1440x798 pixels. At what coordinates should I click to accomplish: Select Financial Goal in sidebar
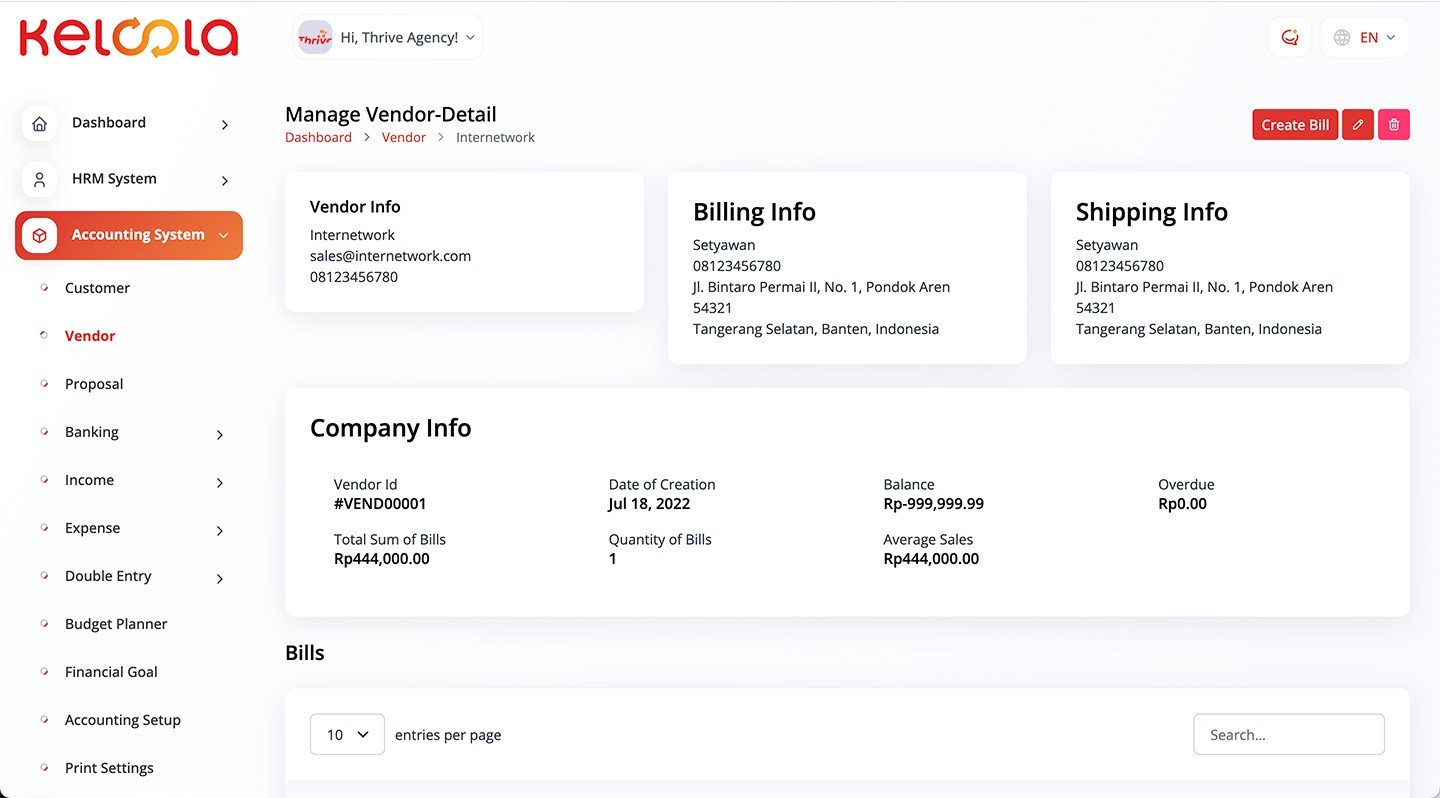click(111, 672)
